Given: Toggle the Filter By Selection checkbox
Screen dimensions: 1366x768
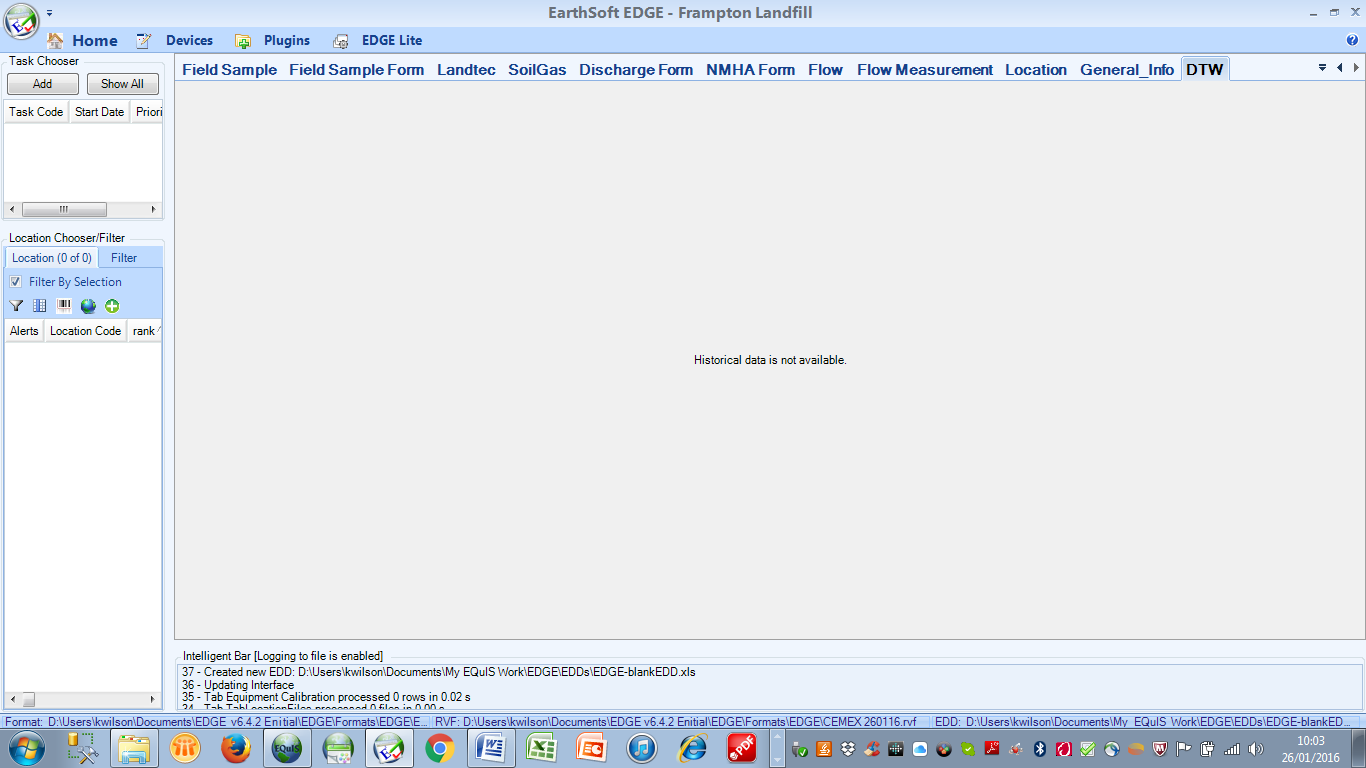Looking at the screenshot, I should click(x=16, y=282).
